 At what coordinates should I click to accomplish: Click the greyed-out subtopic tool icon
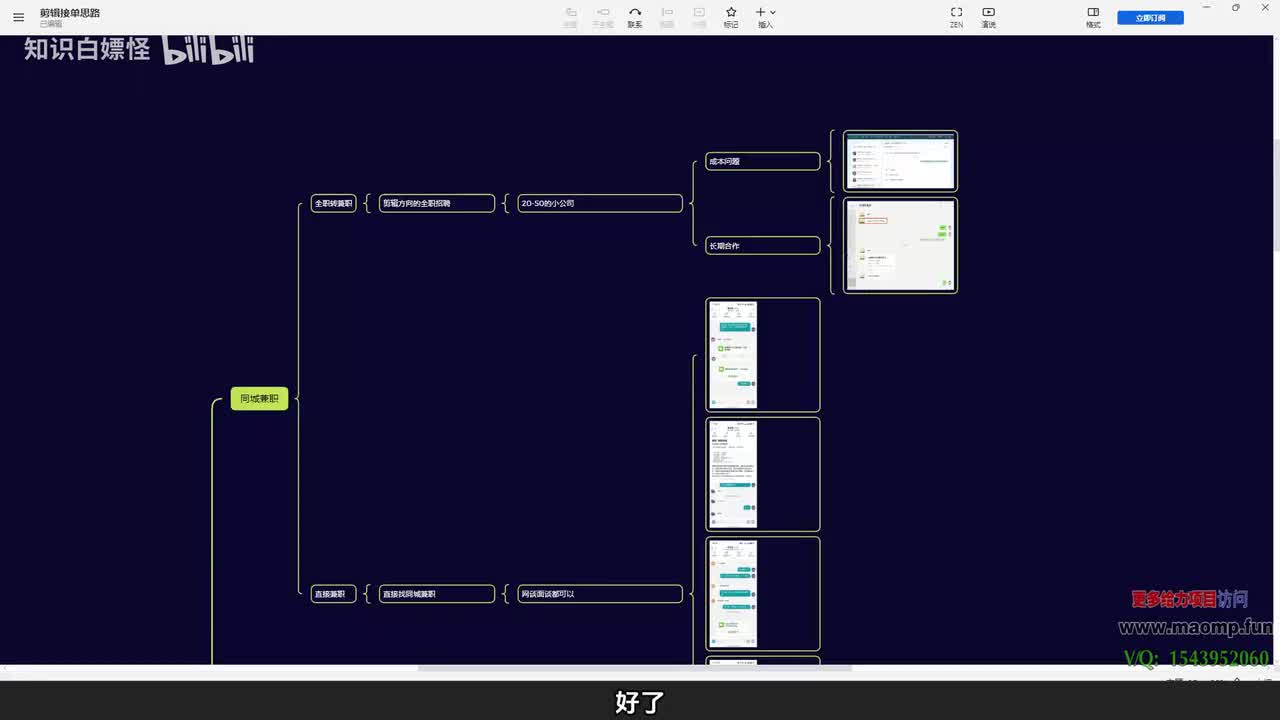603,17
